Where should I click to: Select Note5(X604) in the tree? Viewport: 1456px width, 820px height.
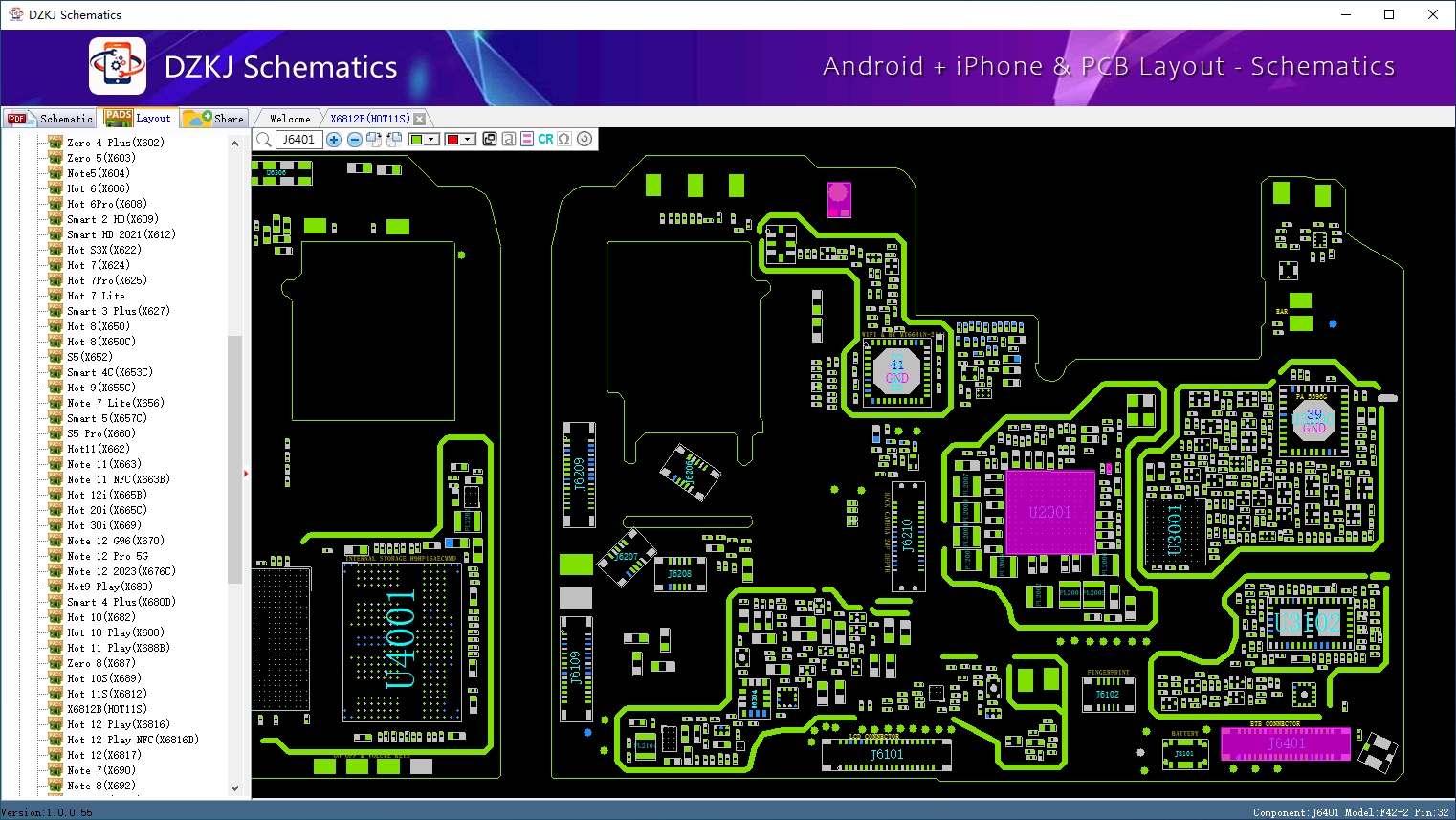99,173
